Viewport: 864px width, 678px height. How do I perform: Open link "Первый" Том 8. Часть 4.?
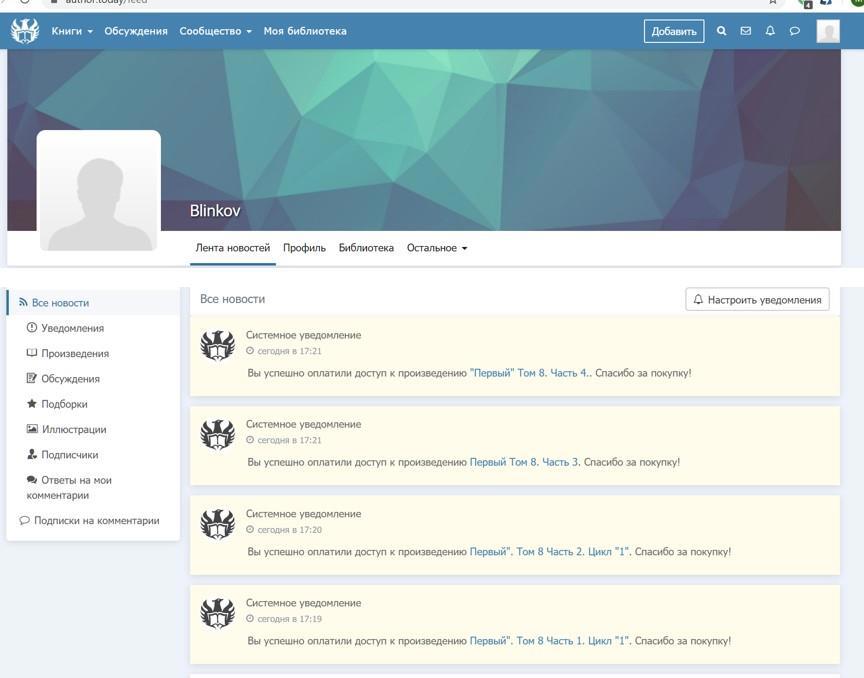(530, 373)
